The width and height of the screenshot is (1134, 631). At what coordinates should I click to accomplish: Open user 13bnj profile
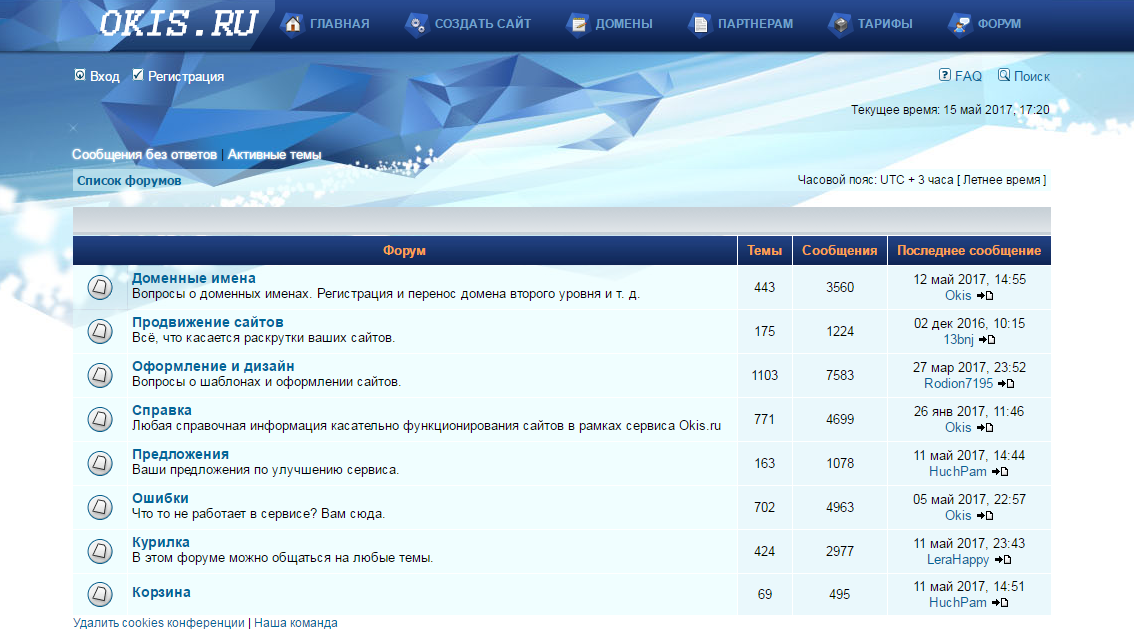coord(959,339)
